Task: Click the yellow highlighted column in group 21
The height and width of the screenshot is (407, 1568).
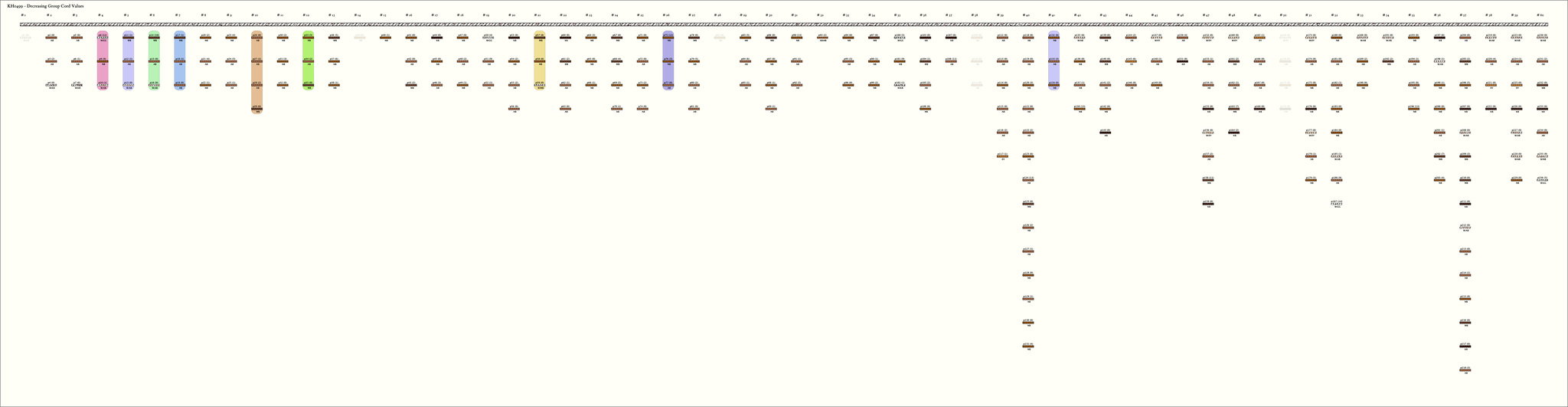Action: (x=540, y=61)
